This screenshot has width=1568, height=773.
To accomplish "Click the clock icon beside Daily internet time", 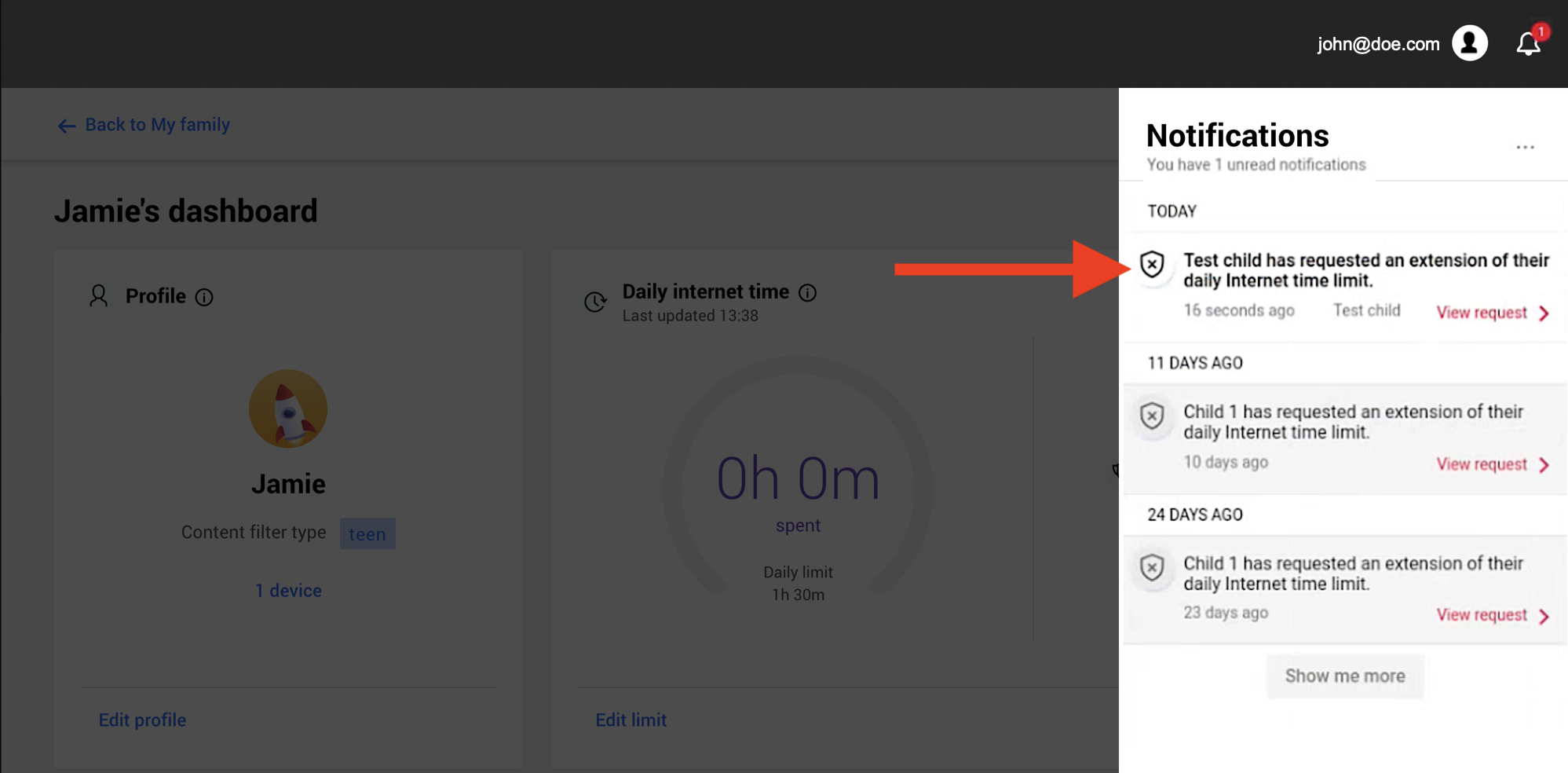I will (595, 301).
